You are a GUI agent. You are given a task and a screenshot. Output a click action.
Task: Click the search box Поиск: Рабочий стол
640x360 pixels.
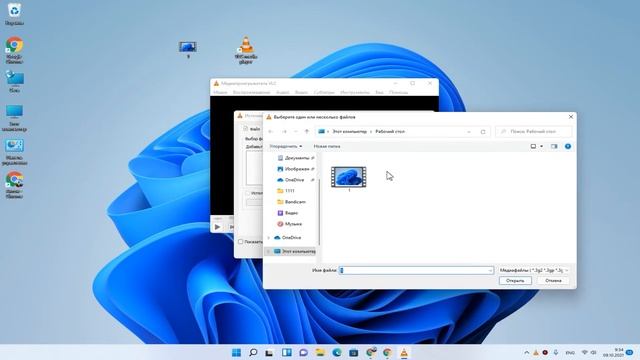coord(533,131)
